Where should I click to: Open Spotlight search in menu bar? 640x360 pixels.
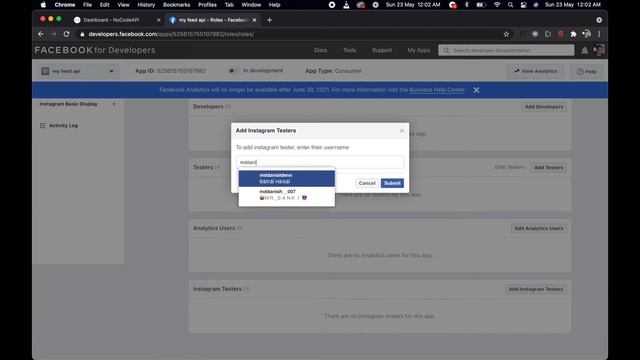[510, 5]
